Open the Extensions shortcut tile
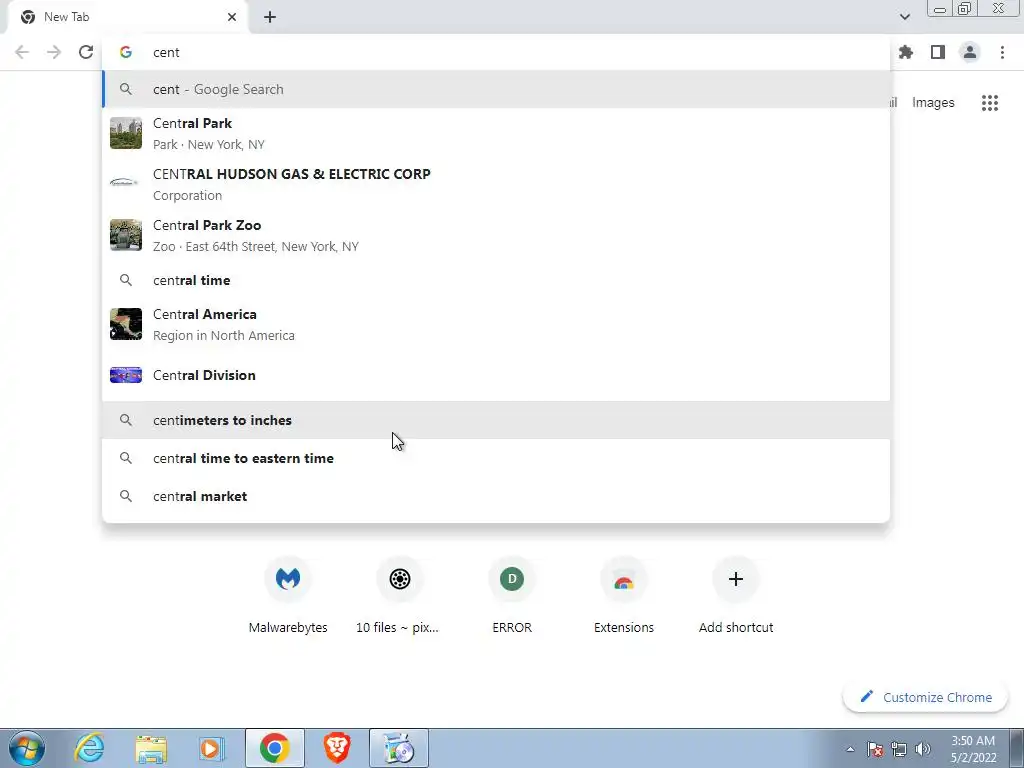Viewport: 1024px width, 768px height. pos(624,595)
